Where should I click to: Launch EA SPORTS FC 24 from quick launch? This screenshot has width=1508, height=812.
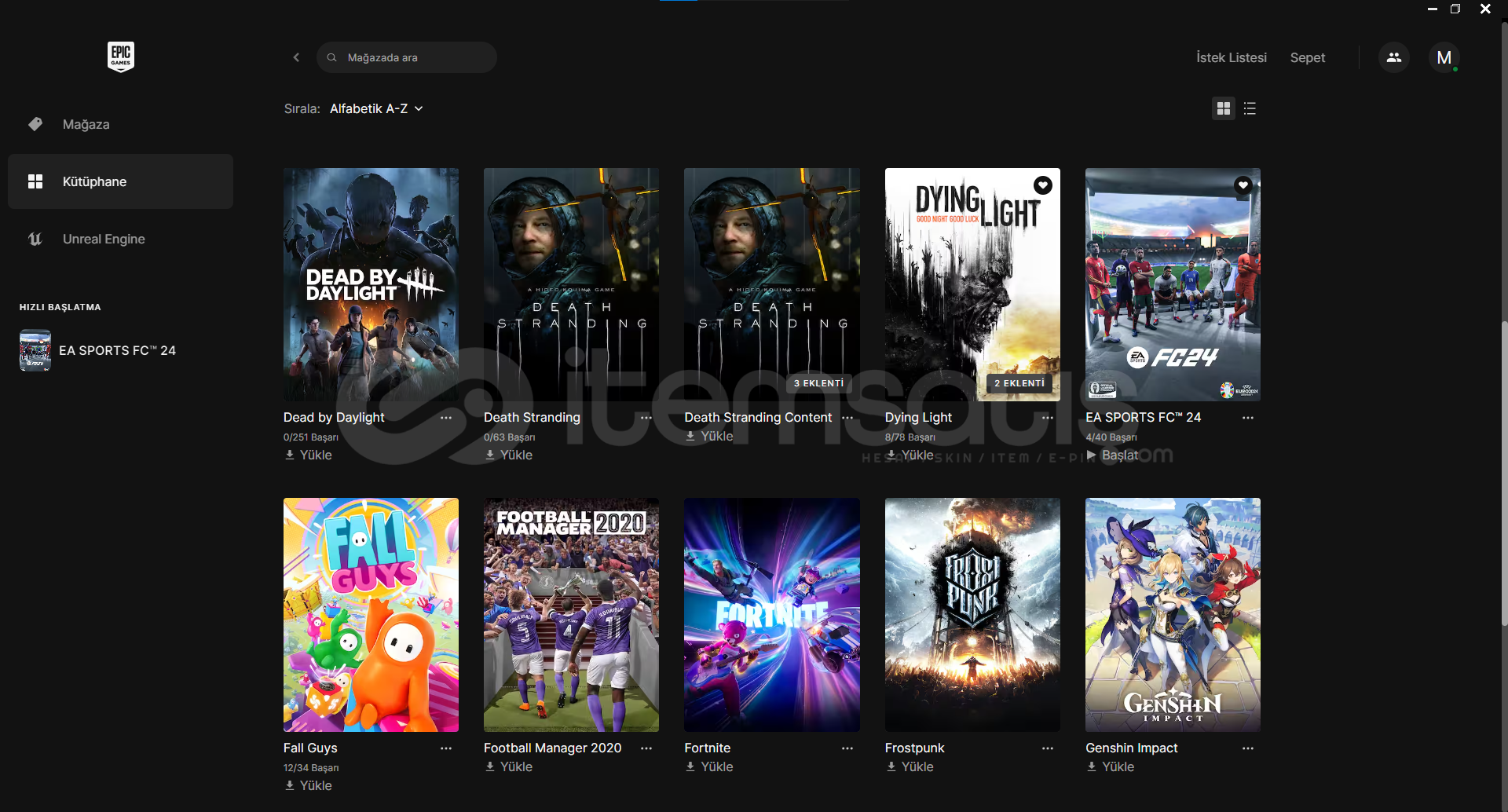coord(98,350)
